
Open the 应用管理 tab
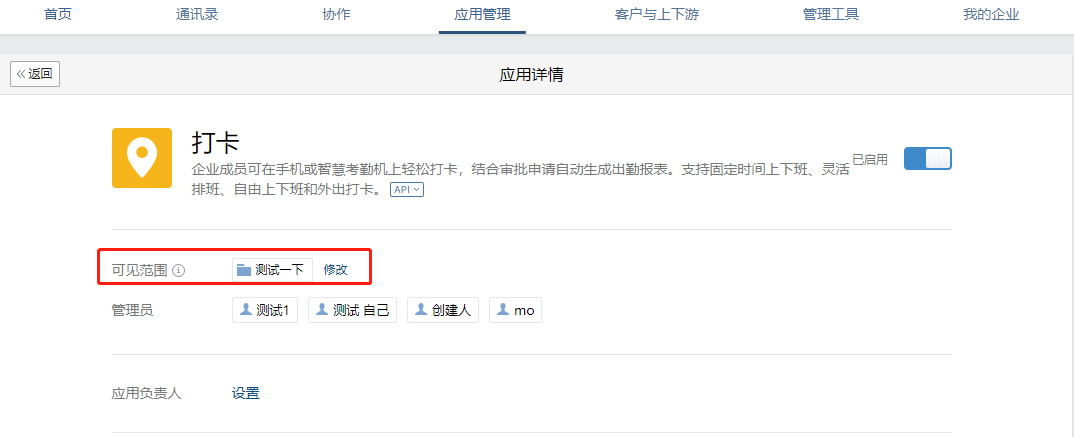tap(482, 14)
